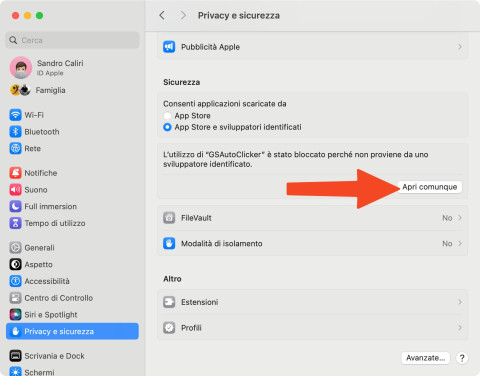Click the Pubblicità Apple label

pos(210,47)
